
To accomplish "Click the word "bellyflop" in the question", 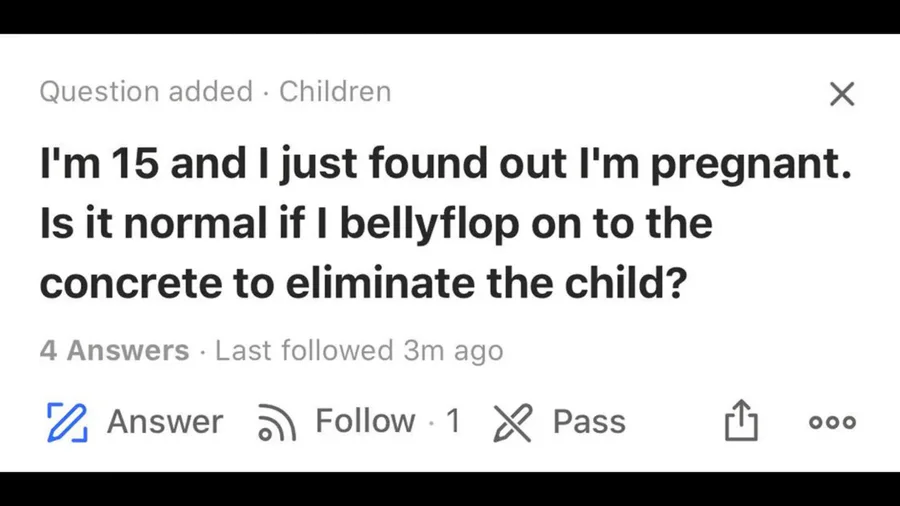I will [427, 223].
